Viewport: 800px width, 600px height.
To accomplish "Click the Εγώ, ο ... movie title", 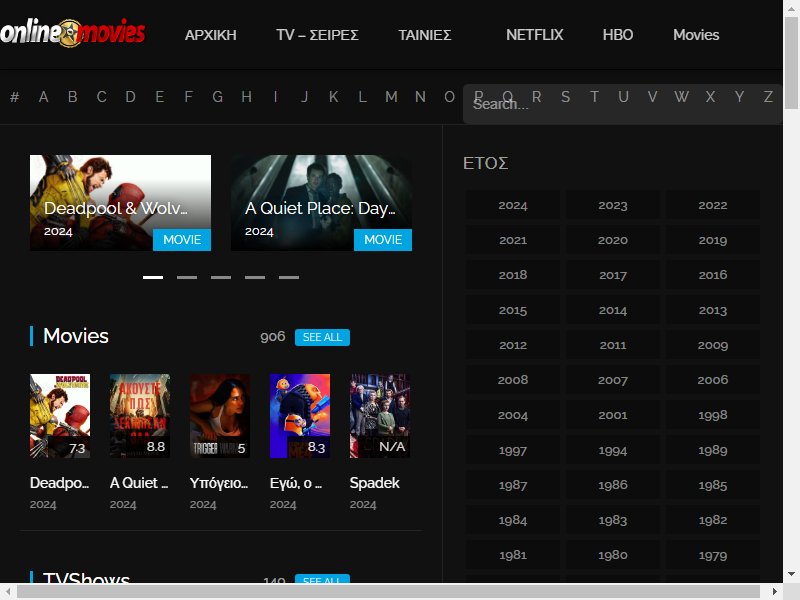I will click(x=296, y=483).
